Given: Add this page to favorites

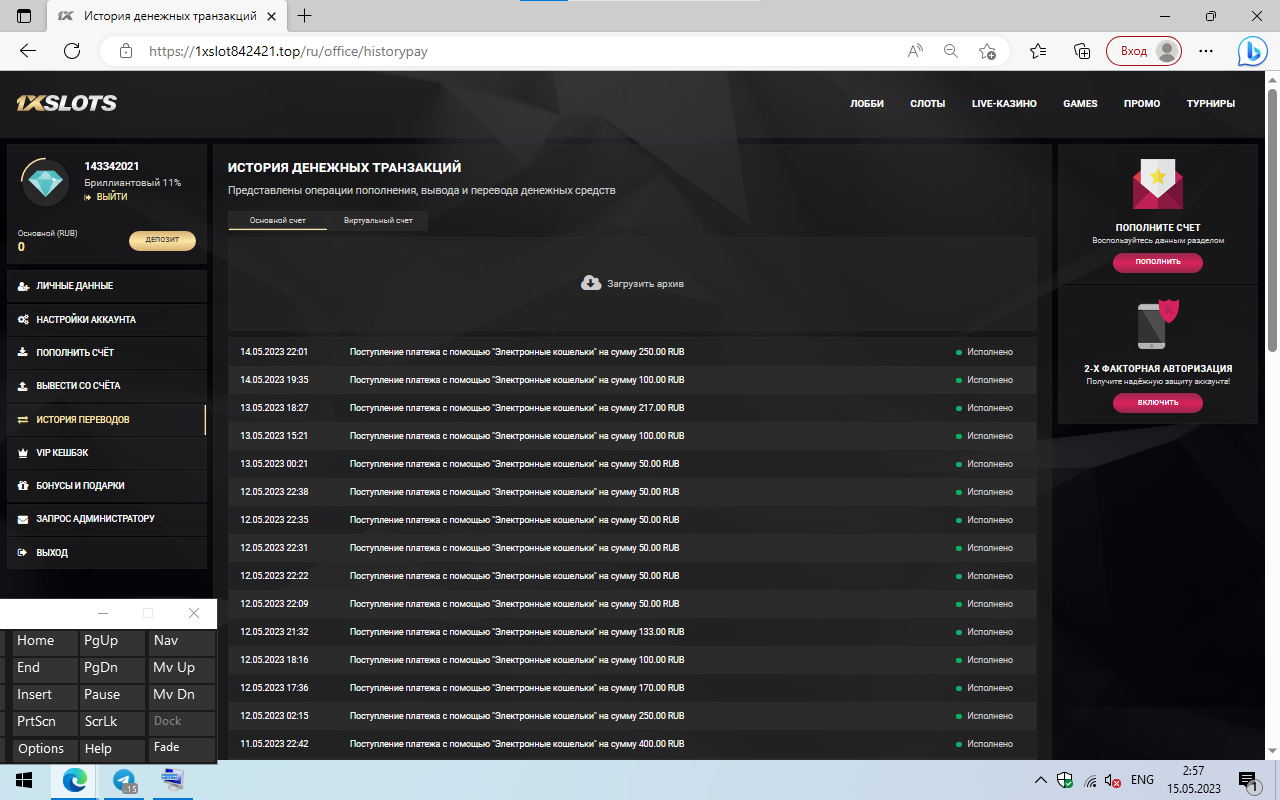Looking at the screenshot, I should 987,51.
